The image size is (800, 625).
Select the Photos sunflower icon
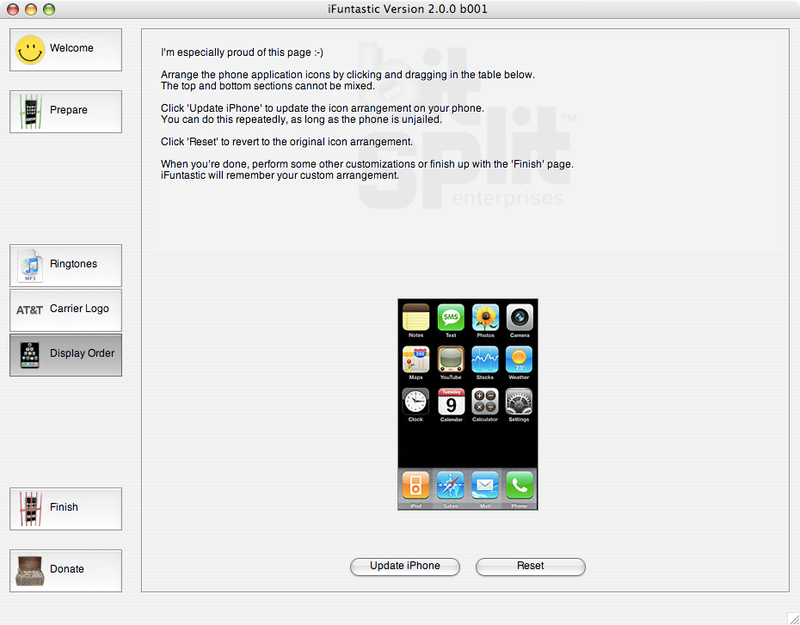(485, 317)
